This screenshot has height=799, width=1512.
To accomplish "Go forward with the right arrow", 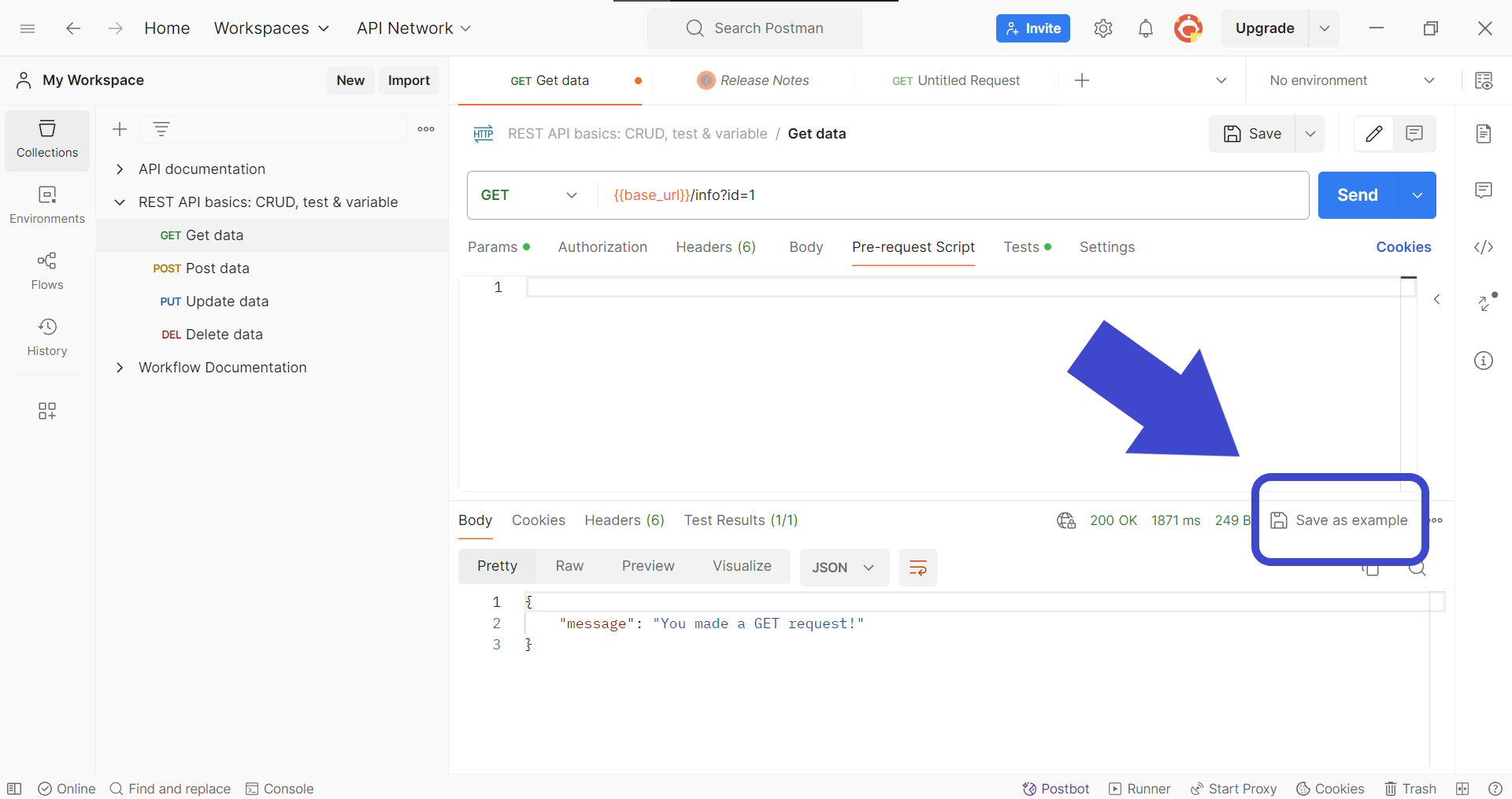I will tap(116, 28).
